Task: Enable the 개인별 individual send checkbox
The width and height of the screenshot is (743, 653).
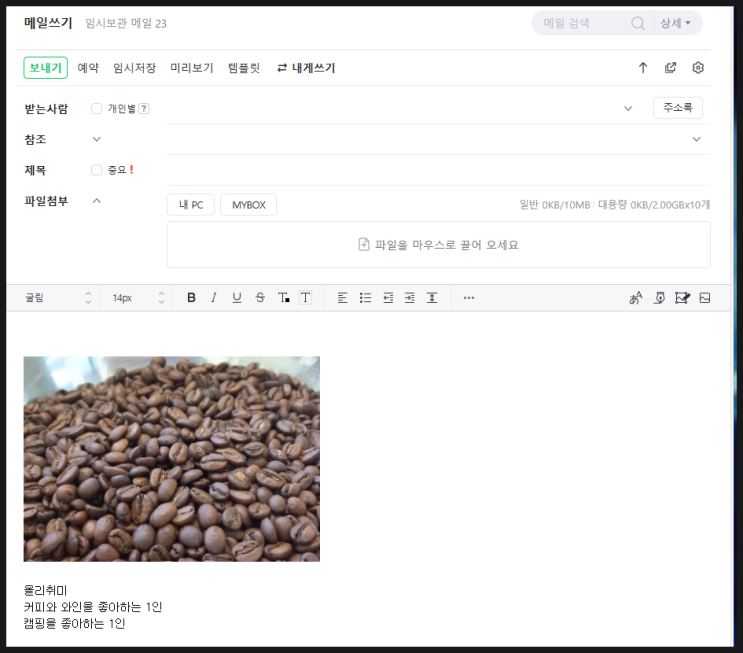Action: click(x=97, y=109)
